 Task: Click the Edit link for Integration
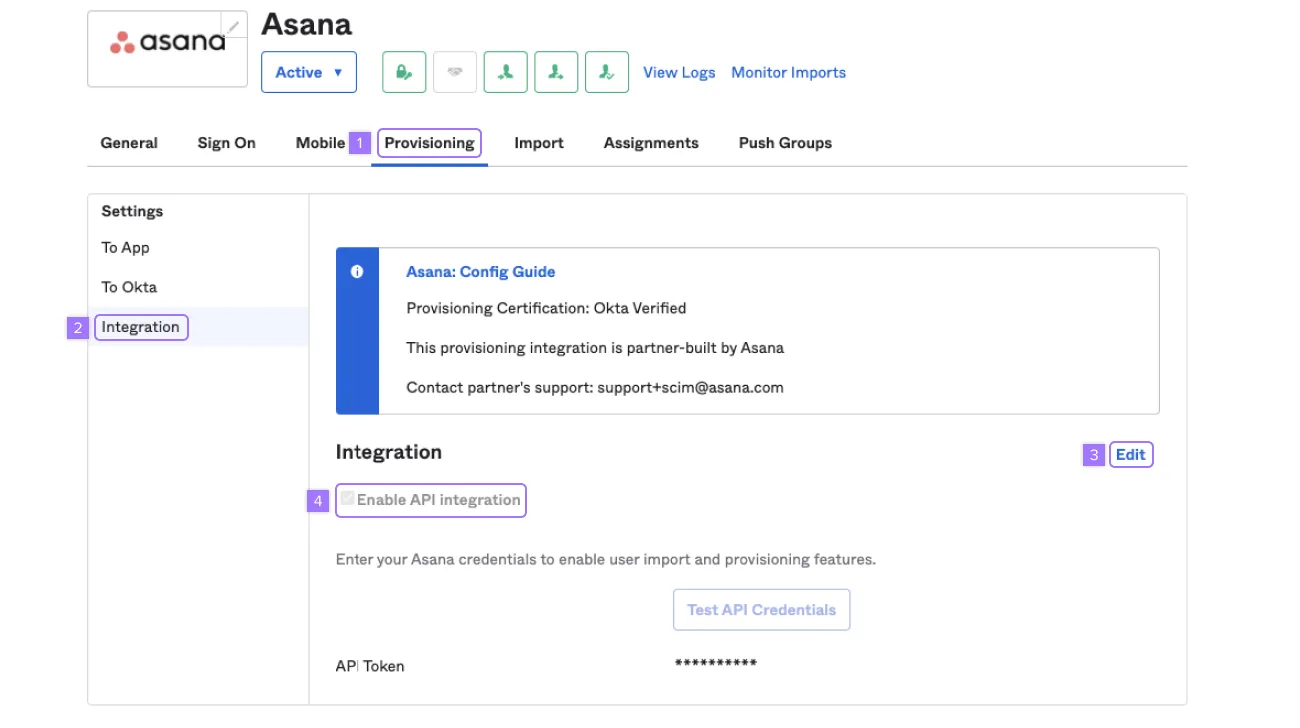click(x=1130, y=455)
